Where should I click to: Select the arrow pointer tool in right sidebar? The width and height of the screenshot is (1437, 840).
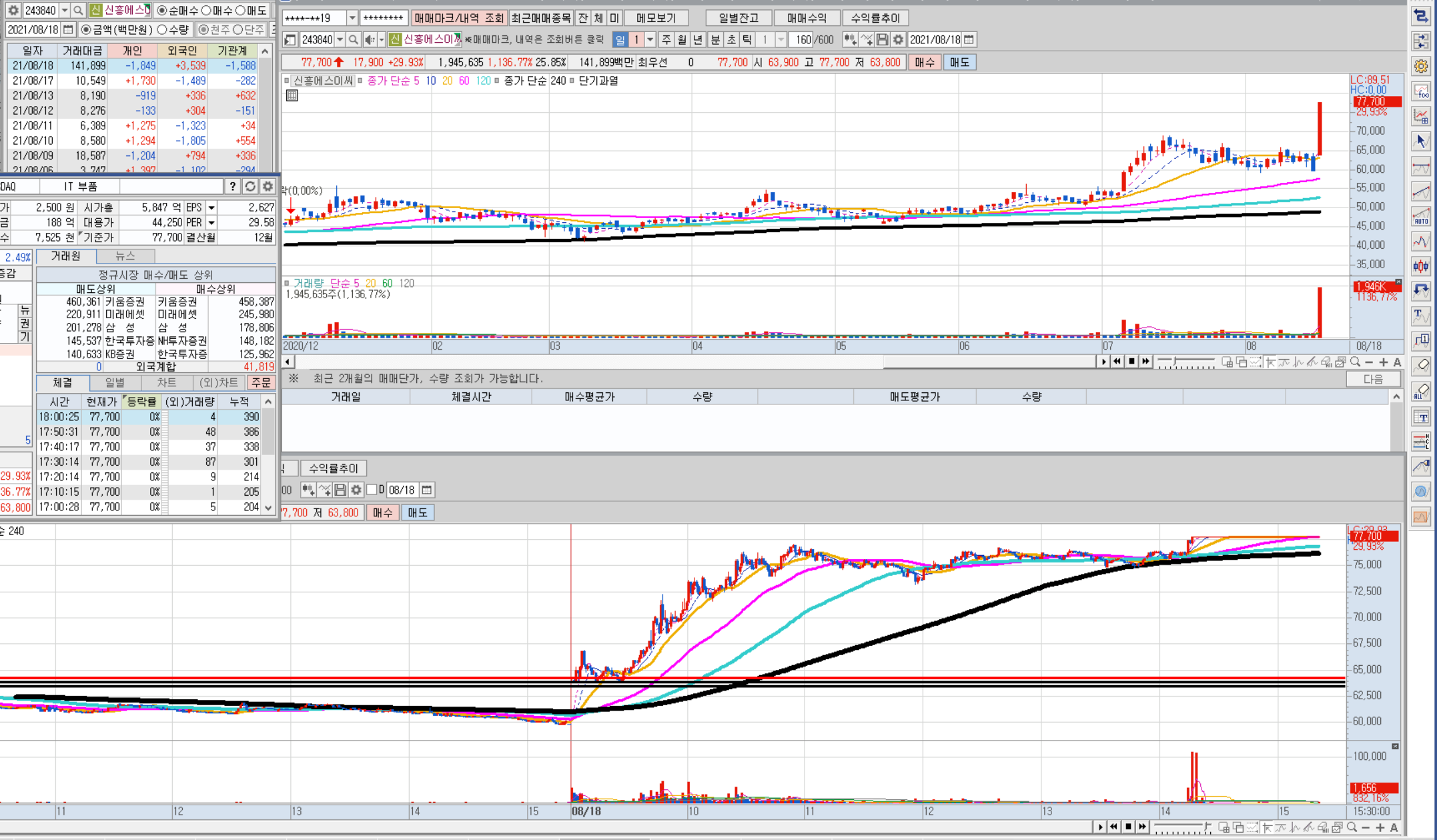(1421, 141)
